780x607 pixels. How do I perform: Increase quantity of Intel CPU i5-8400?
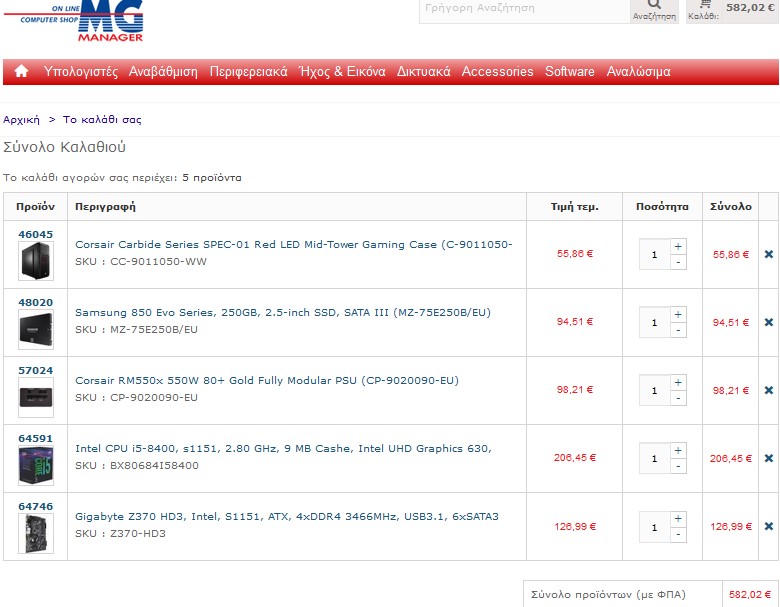point(678,450)
